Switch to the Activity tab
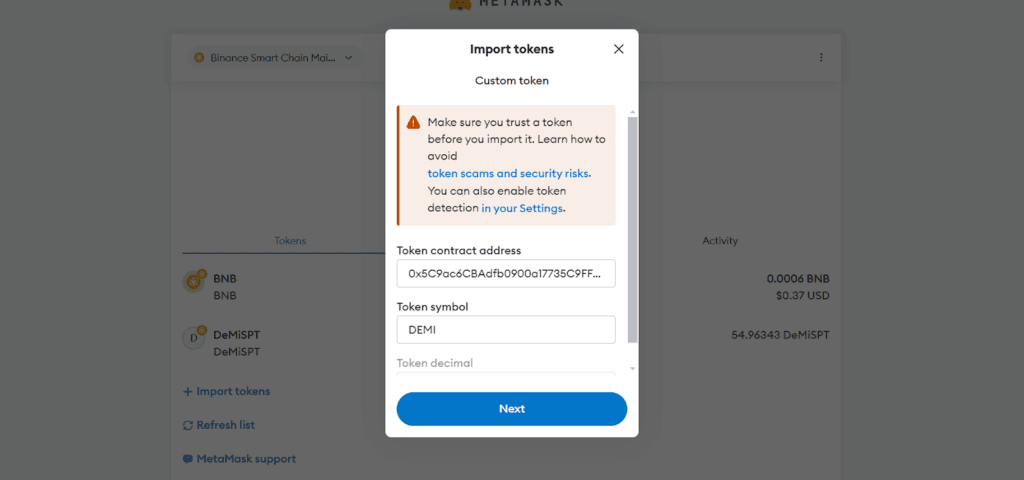Screen dimensions: 1024x480 point(720,241)
